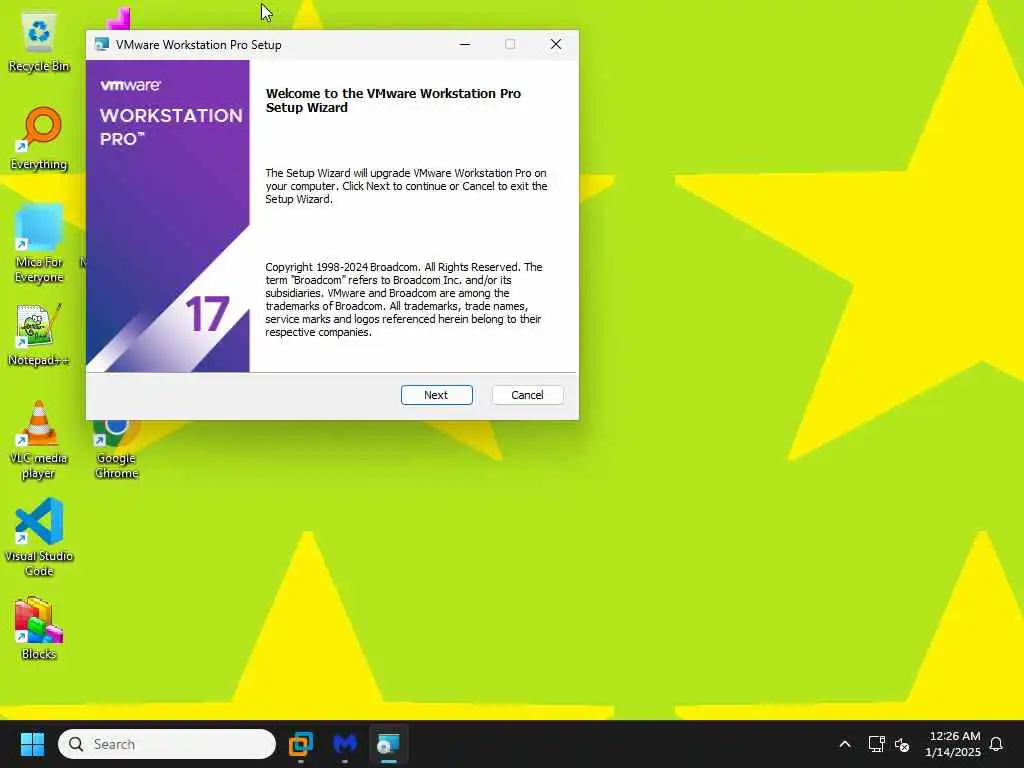Select the Everything search desktop shortcut
The width and height of the screenshot is (1024, 768).
(39, 138)
